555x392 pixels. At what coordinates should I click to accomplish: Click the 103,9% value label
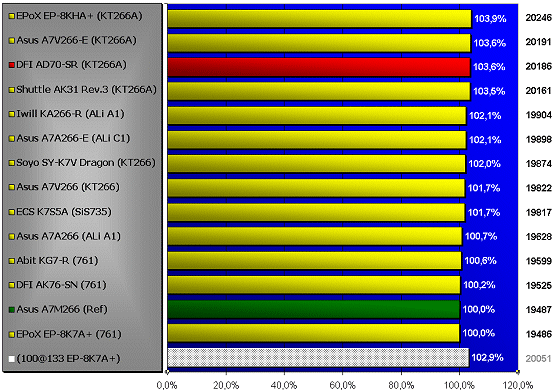point(490,19)
